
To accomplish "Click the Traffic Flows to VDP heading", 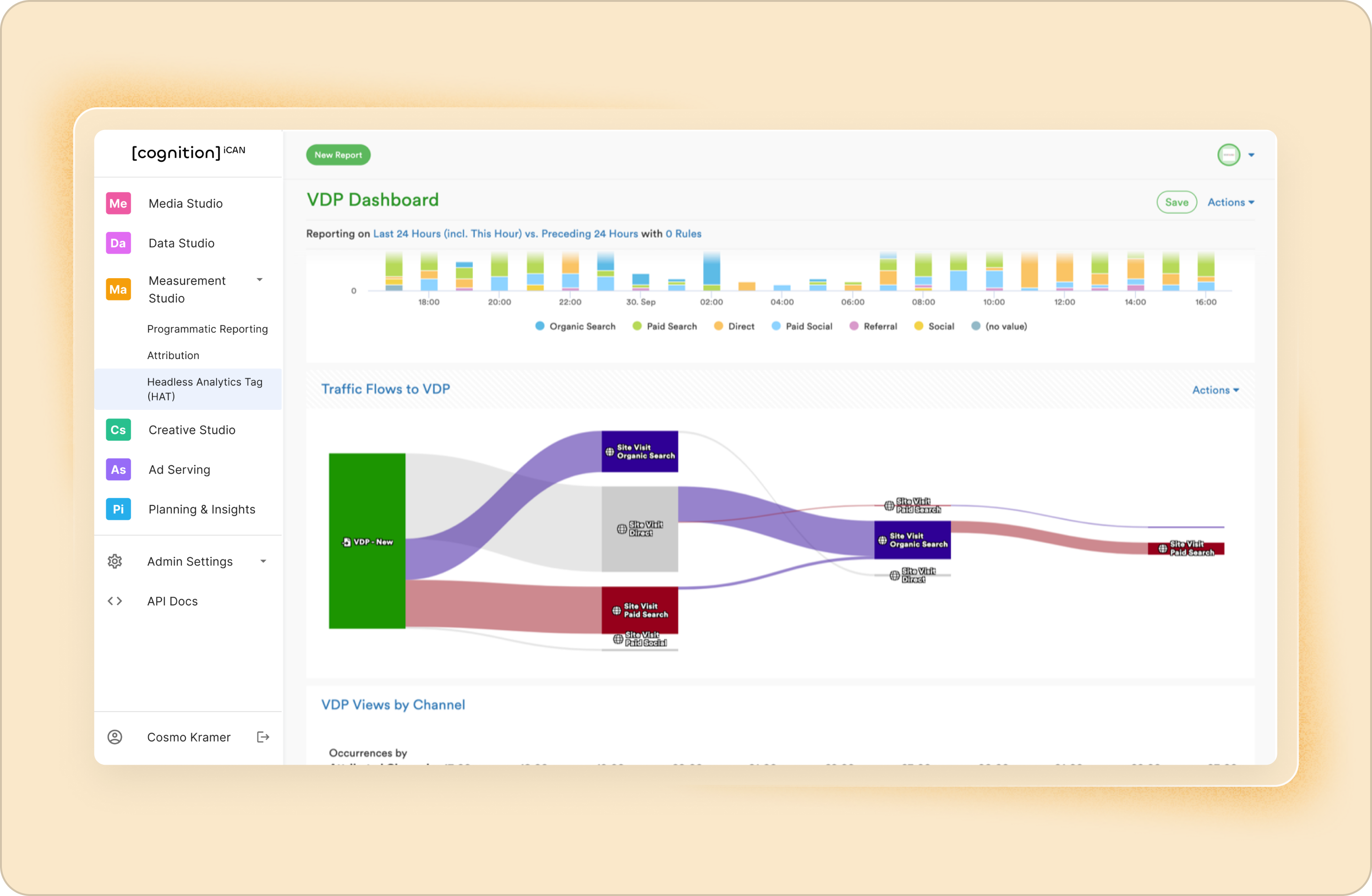I will 386,389.
